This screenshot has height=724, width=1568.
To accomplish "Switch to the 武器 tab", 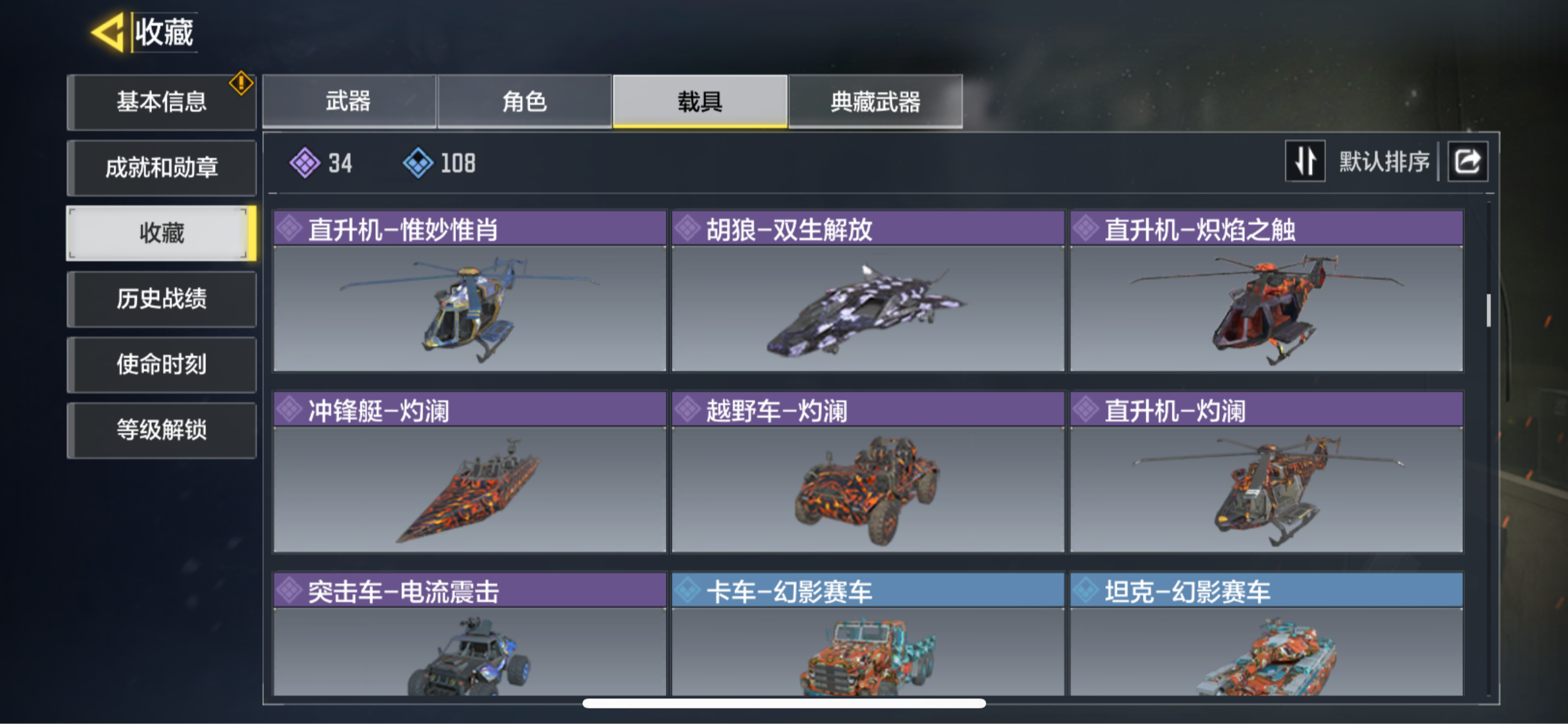I will click(349, 101).
